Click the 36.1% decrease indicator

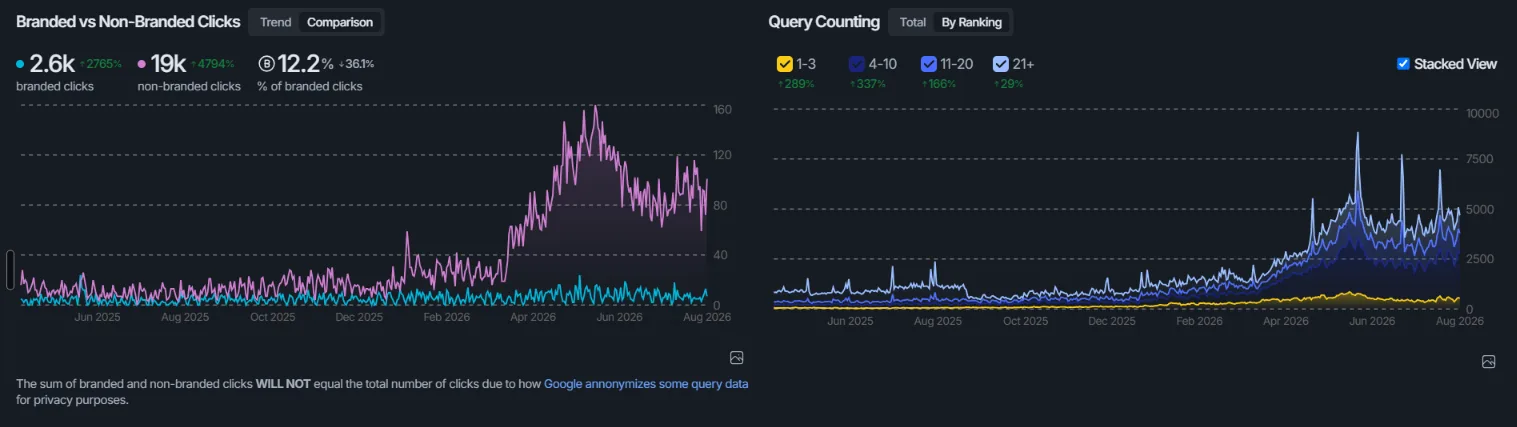pyautogui.click(x=356, y=64)
